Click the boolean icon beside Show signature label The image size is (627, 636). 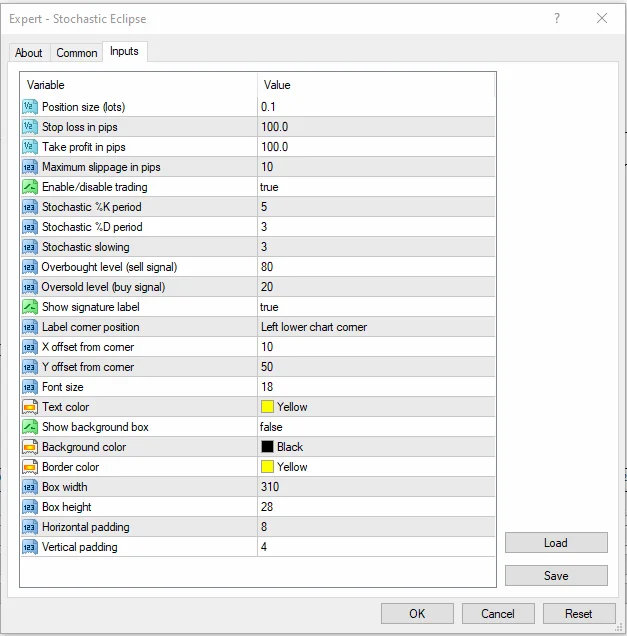coord(30,307)
